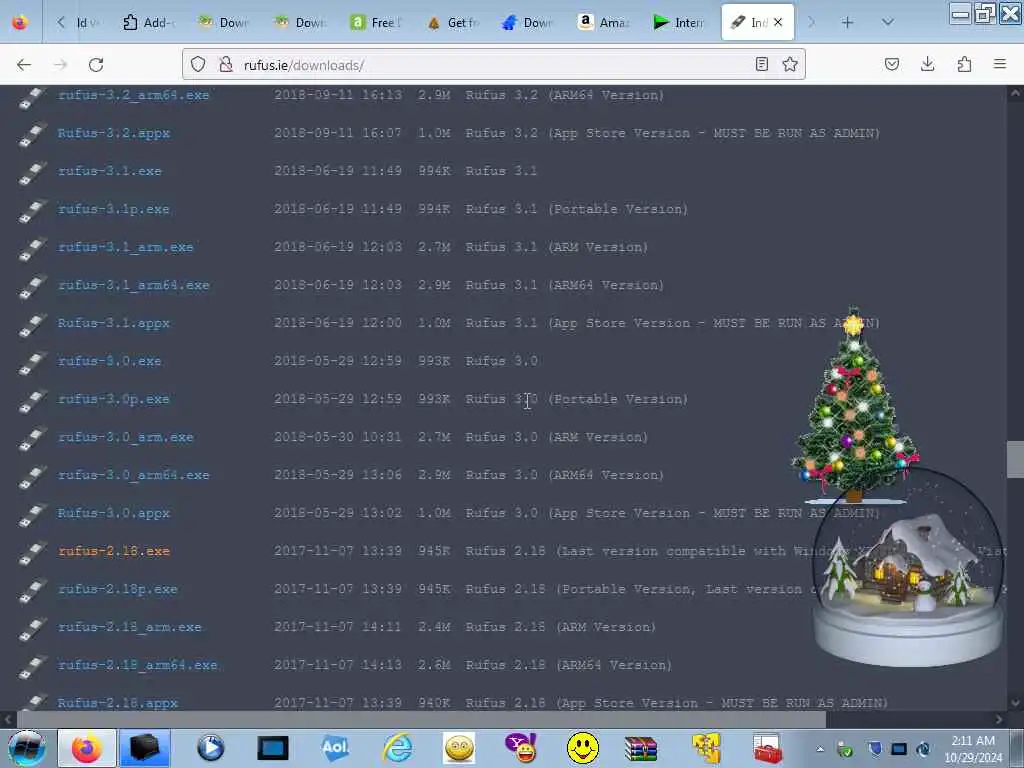Click USB drive icon beside rufus-2.18.exe
The height and width of the screenshot is (768, 1024).
pos(31,553)
